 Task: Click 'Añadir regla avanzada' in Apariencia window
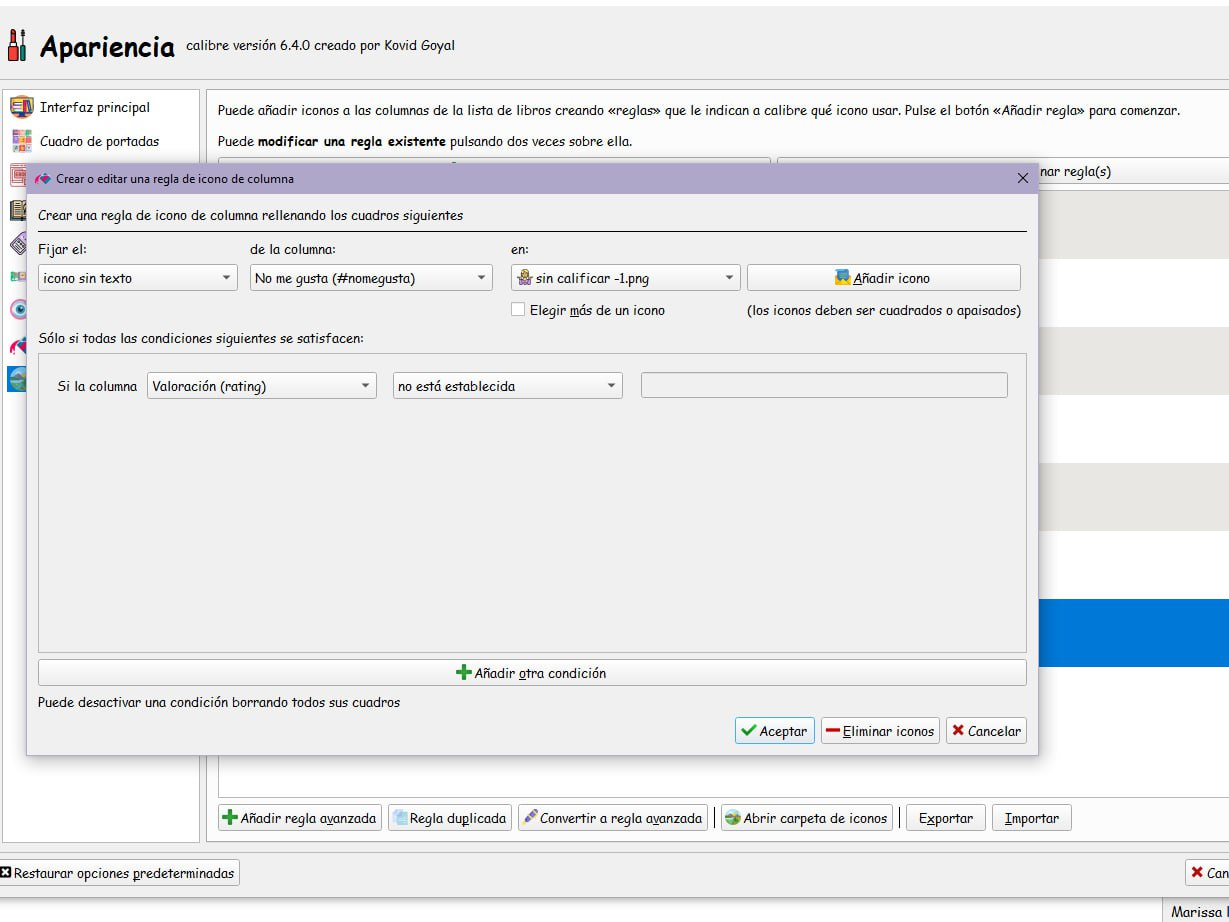300,818
